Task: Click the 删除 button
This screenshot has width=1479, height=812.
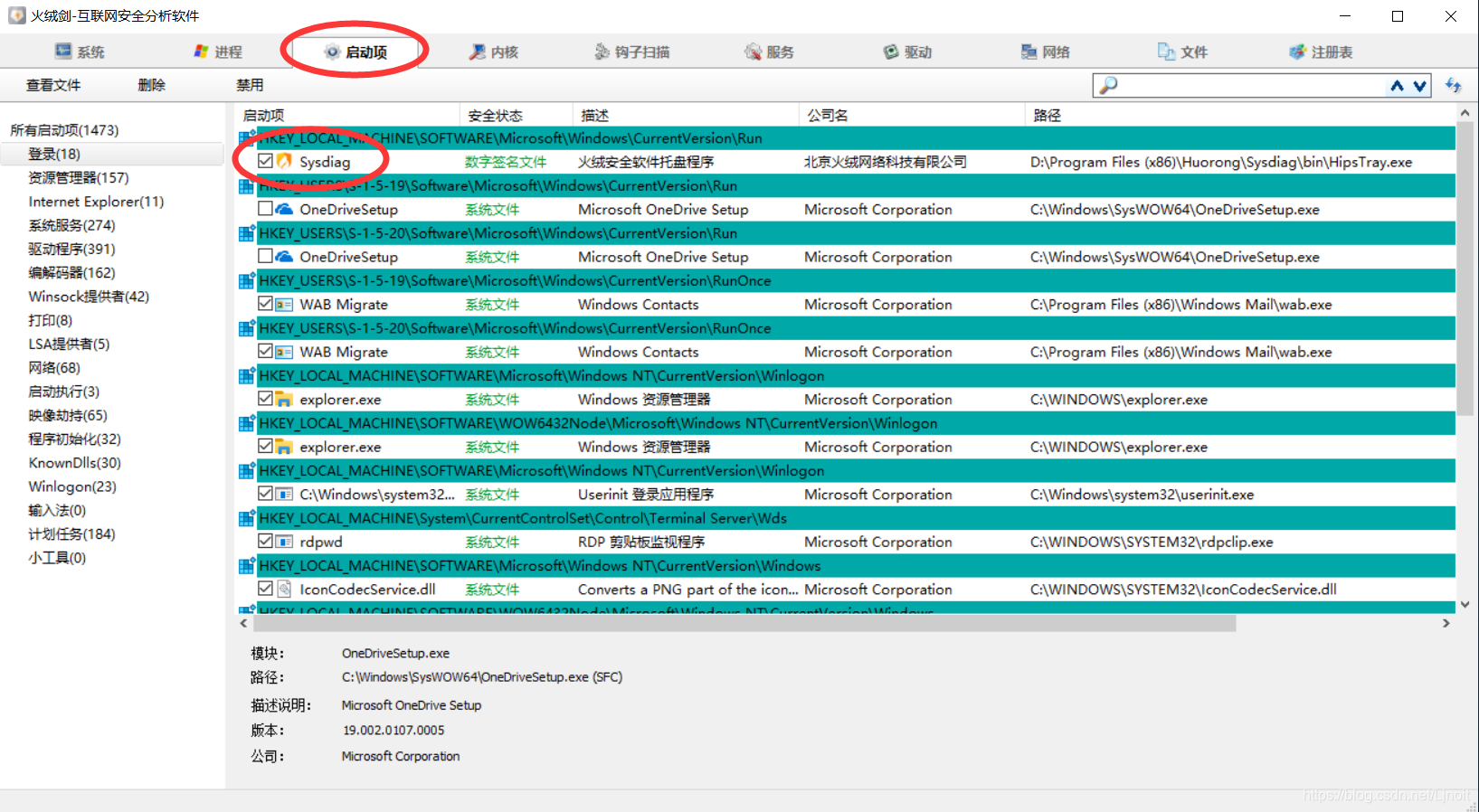Action: coord(152,85)
